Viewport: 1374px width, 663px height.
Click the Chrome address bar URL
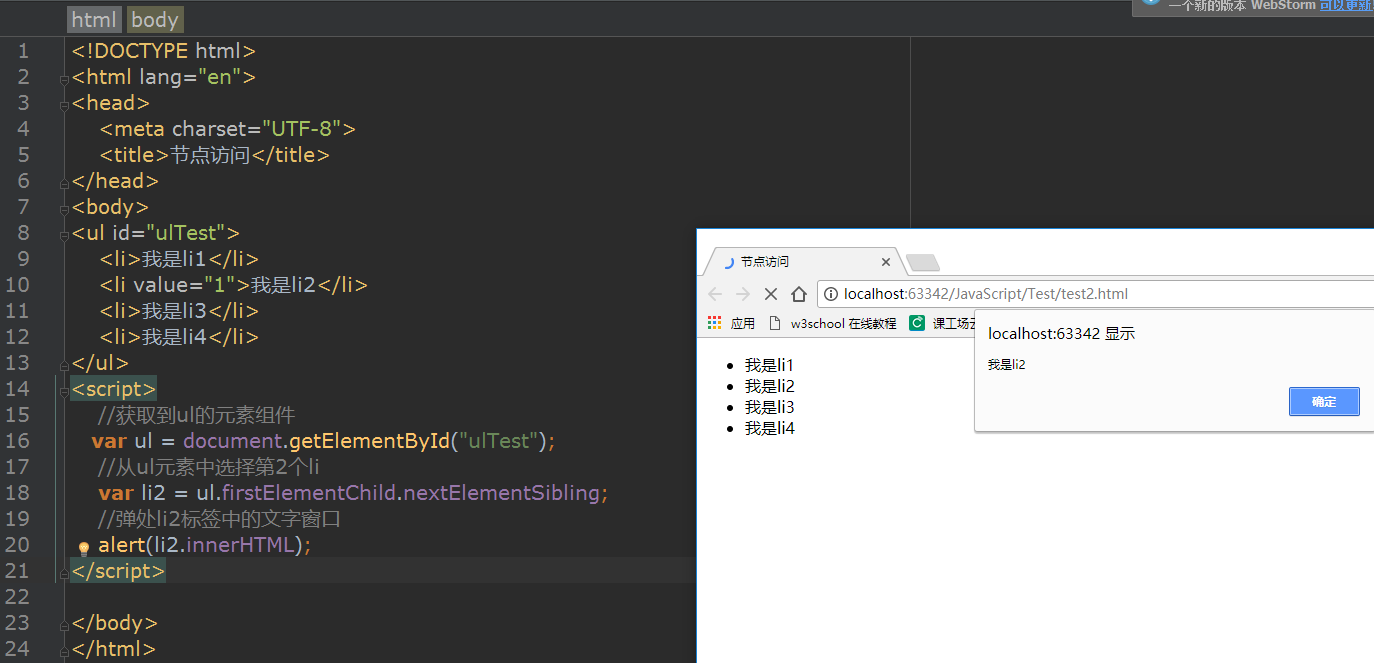(986, 294)
